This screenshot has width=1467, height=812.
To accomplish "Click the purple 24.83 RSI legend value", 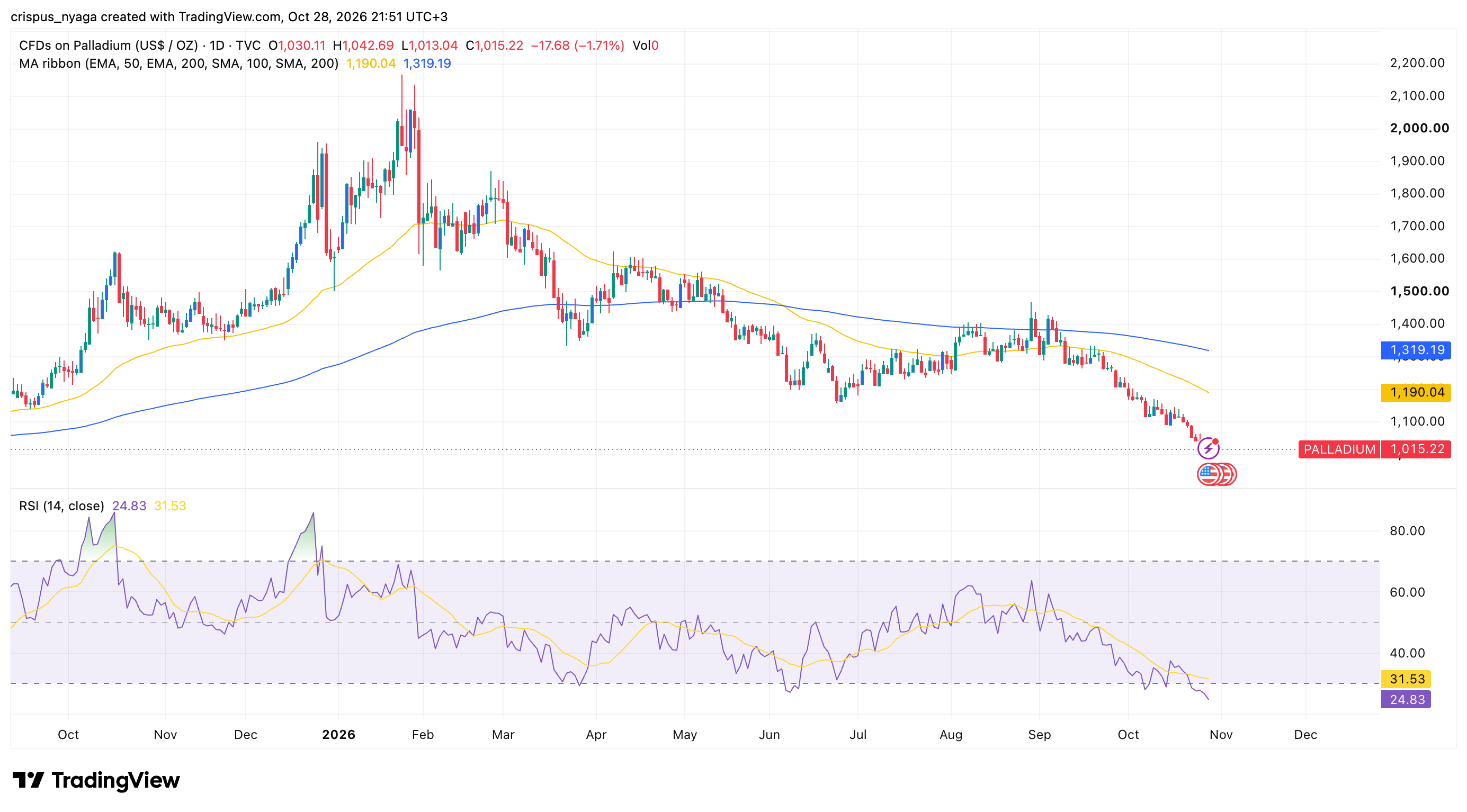I will click(x=129, y=506).
